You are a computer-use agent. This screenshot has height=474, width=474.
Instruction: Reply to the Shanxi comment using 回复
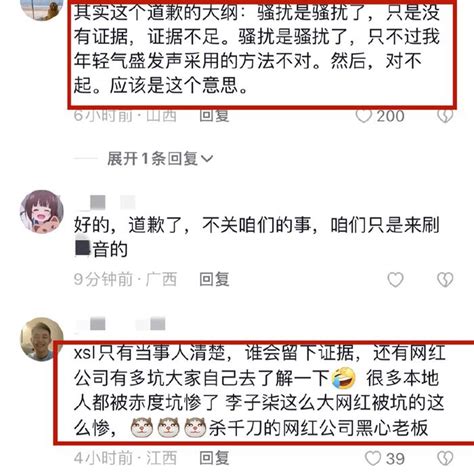pyautogui.click(x=214, y=116)
